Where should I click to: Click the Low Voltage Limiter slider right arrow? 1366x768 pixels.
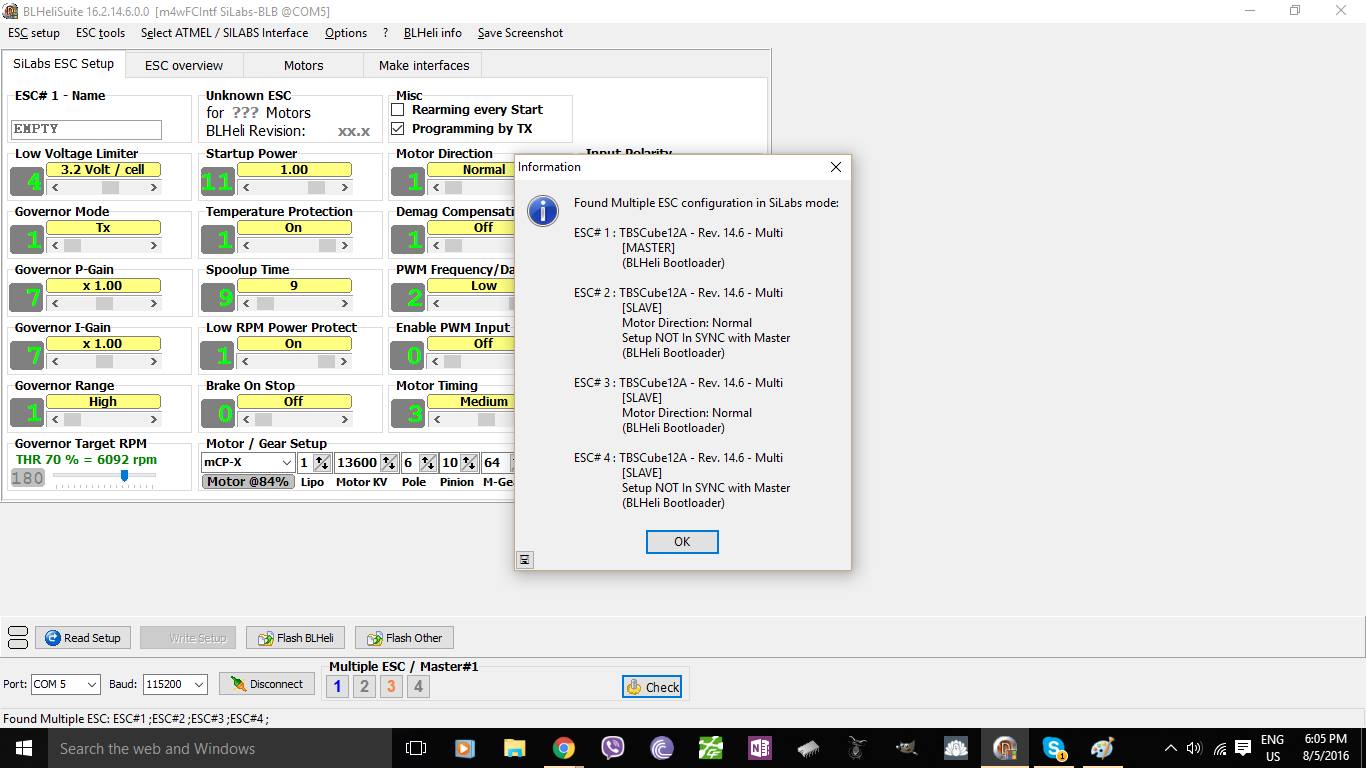click(154, 187)
